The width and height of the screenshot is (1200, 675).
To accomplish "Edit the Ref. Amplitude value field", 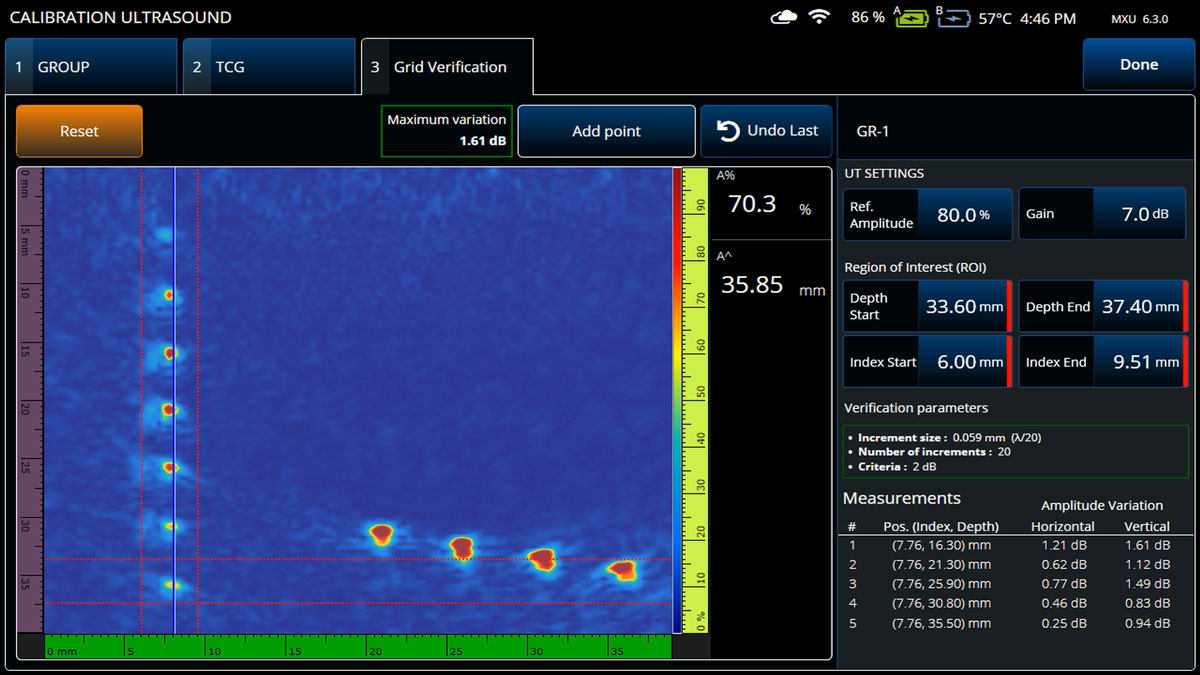I will [x=964, y=214].
